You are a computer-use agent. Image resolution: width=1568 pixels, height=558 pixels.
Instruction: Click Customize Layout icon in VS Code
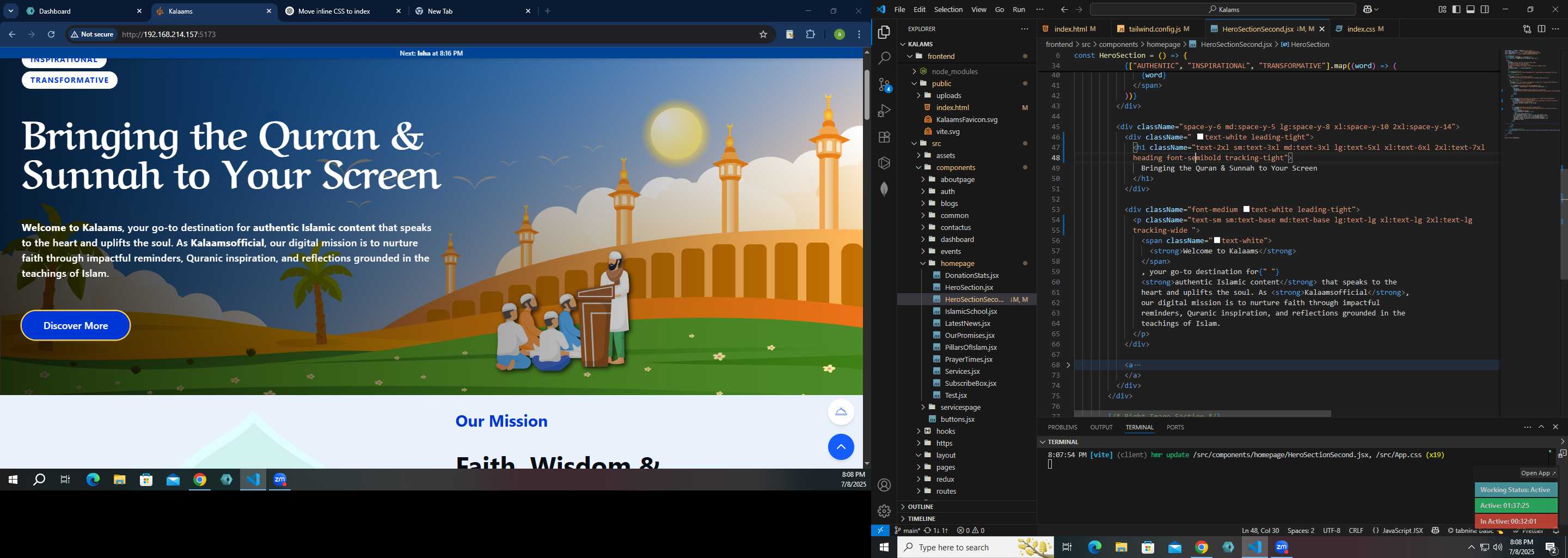(1442, 10)
